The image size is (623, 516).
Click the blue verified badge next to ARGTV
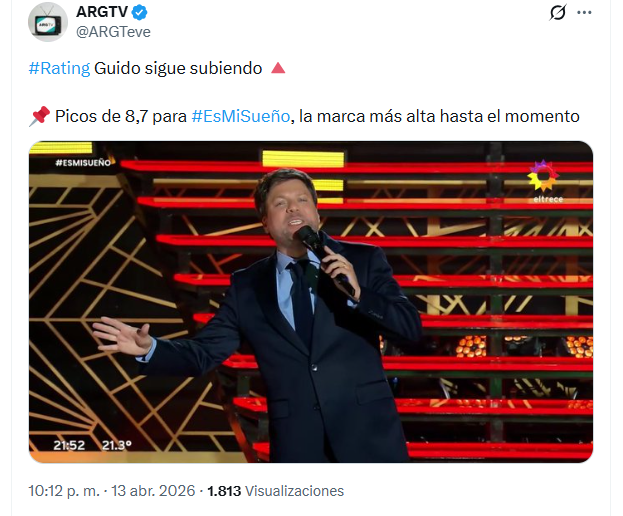point(139,12)
